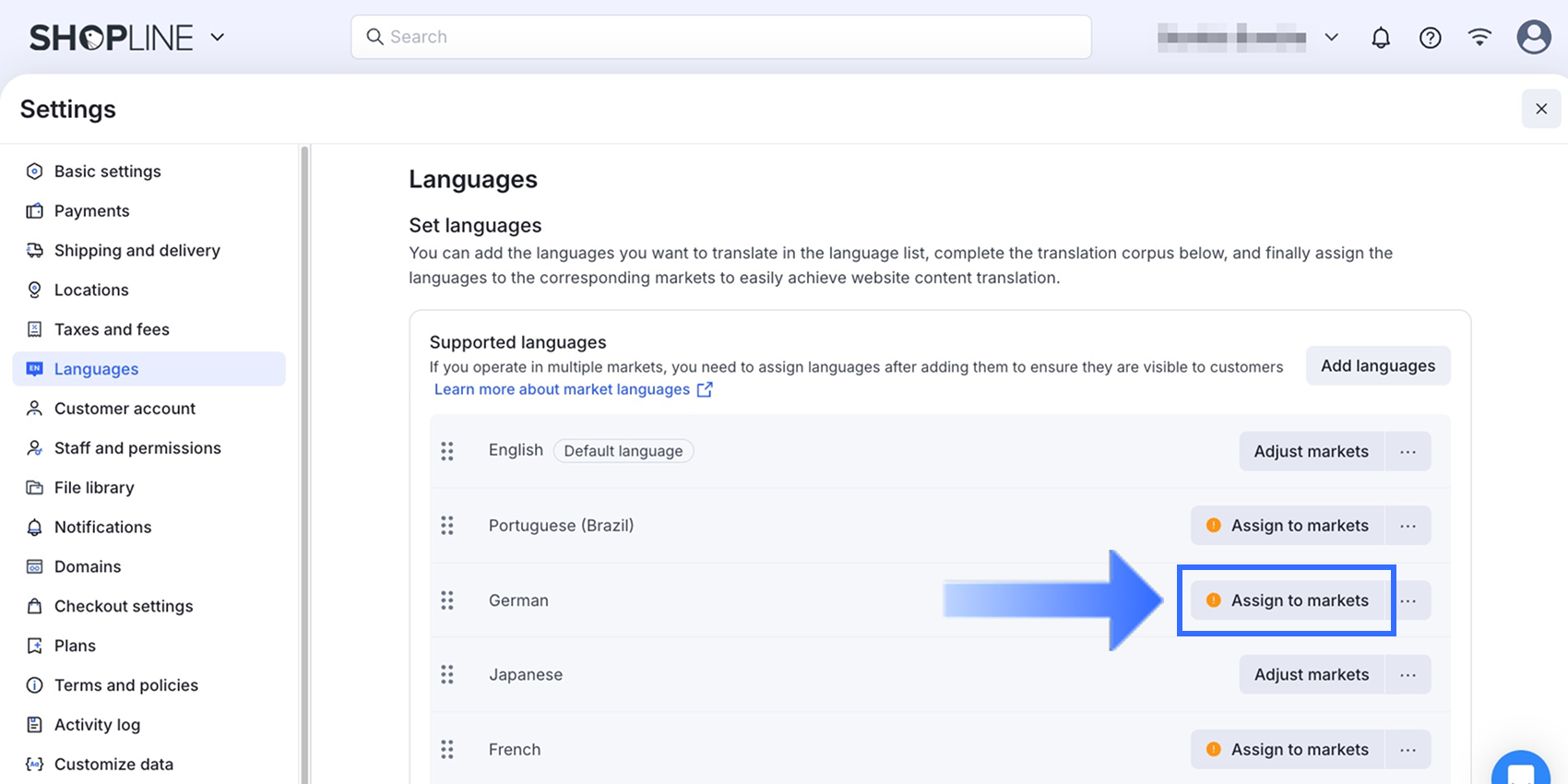This screenshot has width=1568, height=784.
Task: Go to Shipping and delivery settings
Action: pyautogui.click(x=137, y=251)
